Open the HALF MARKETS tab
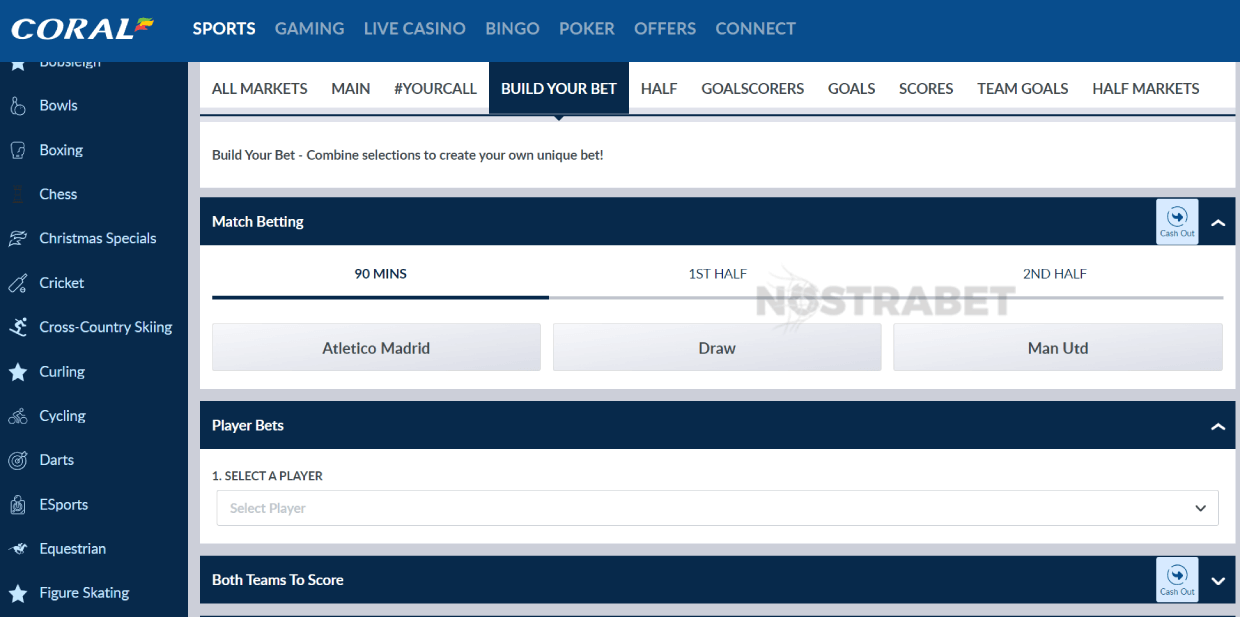The width and height of the screenshot is (1240, 617). pyautogui.click(x=1146, y=88)
